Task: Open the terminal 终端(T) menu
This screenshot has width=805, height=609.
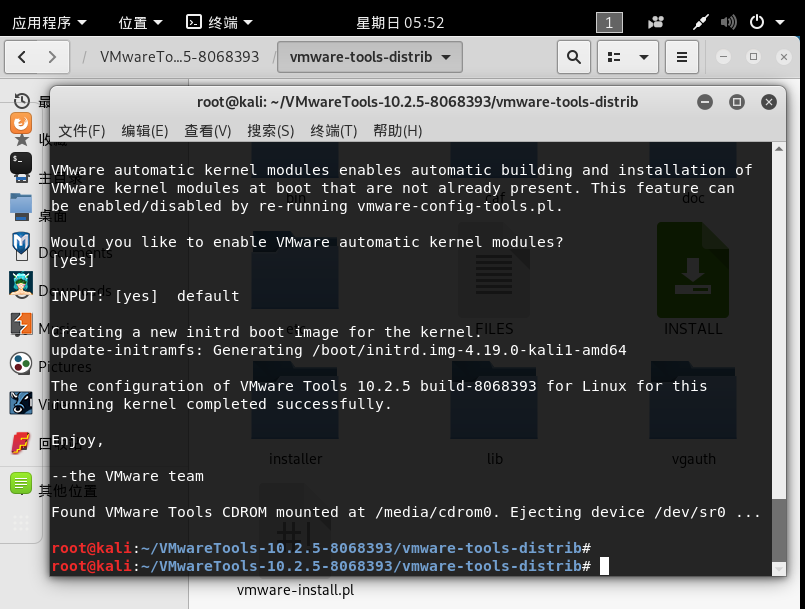Action: coord(334,131)
